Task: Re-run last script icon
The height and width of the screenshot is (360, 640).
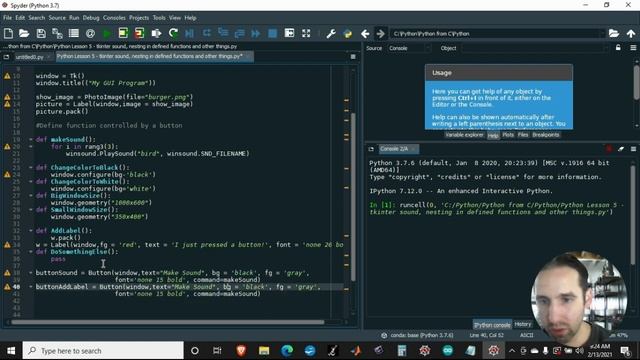Action: 173,33
